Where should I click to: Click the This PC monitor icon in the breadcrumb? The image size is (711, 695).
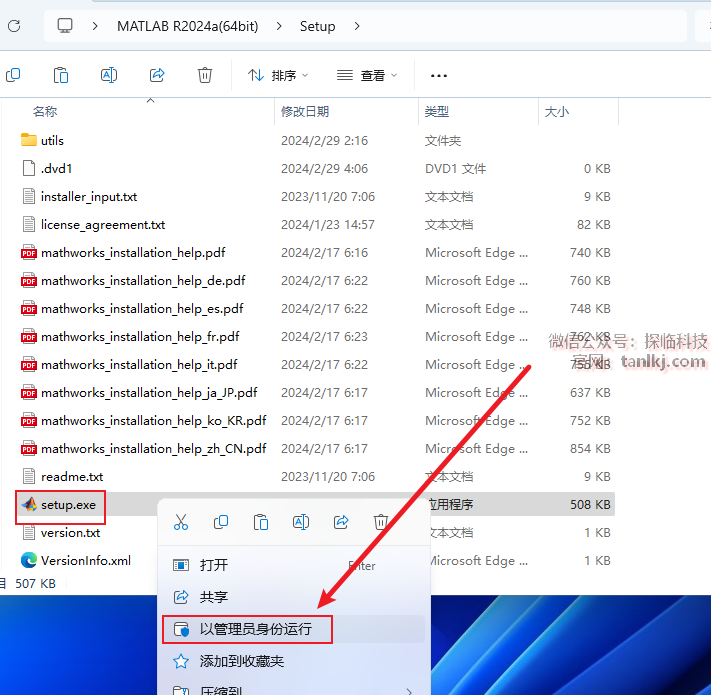pyautogui.click(x=65, y=26)
